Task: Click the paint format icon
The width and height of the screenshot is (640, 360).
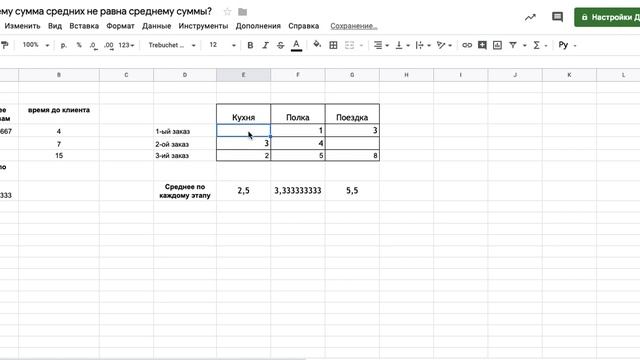Action: 4,45
